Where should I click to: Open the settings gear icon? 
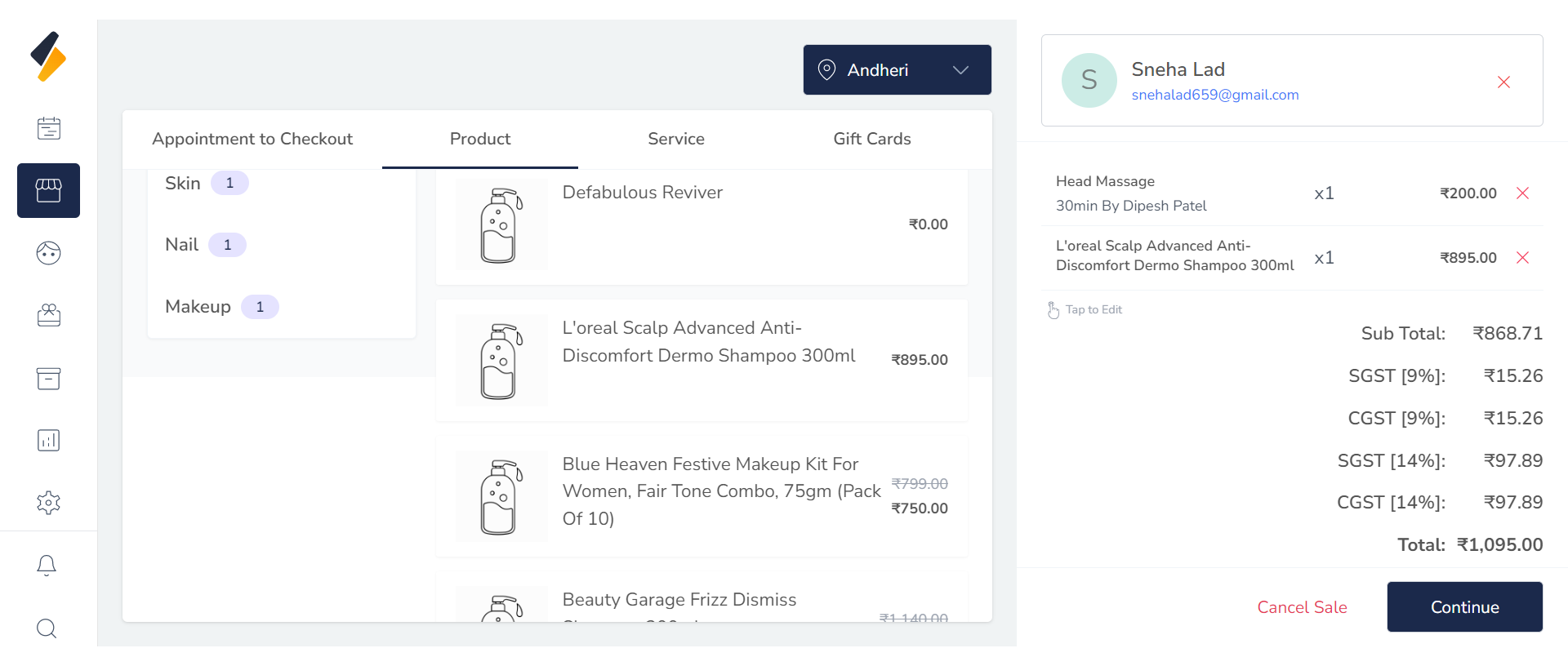pyautogui.click(x=48, y=503)
